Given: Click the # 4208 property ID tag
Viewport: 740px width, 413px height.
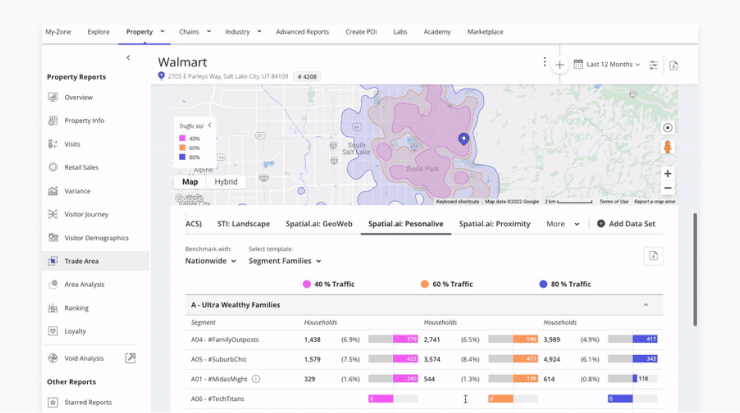Looking at the screenshot, I should 307,76.
